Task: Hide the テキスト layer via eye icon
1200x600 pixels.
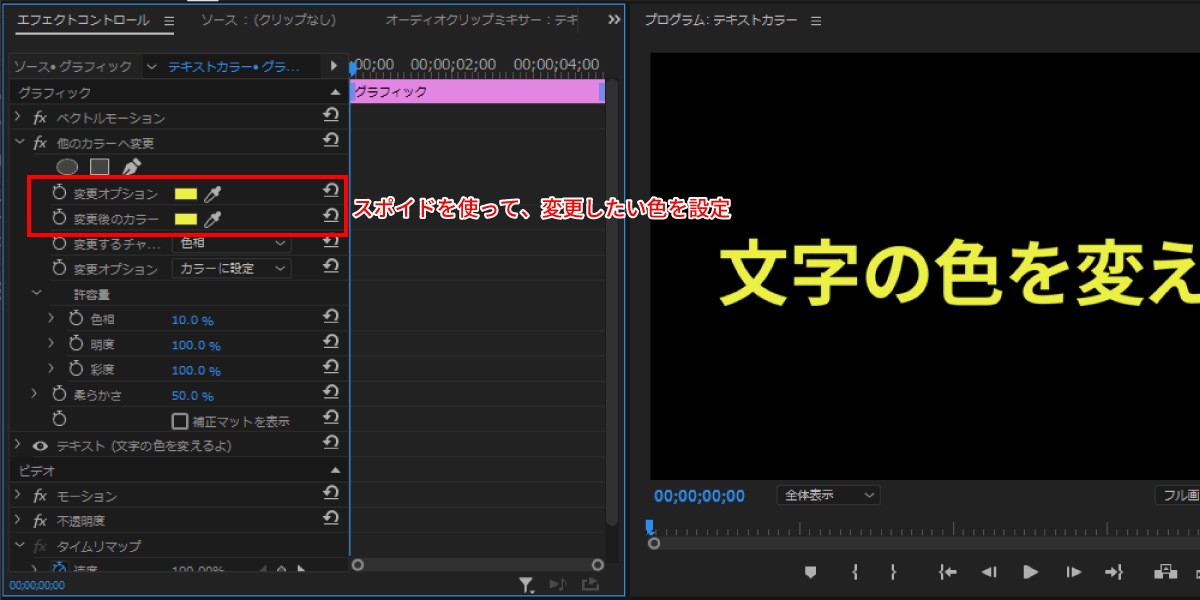Action: tap(41, 446)
